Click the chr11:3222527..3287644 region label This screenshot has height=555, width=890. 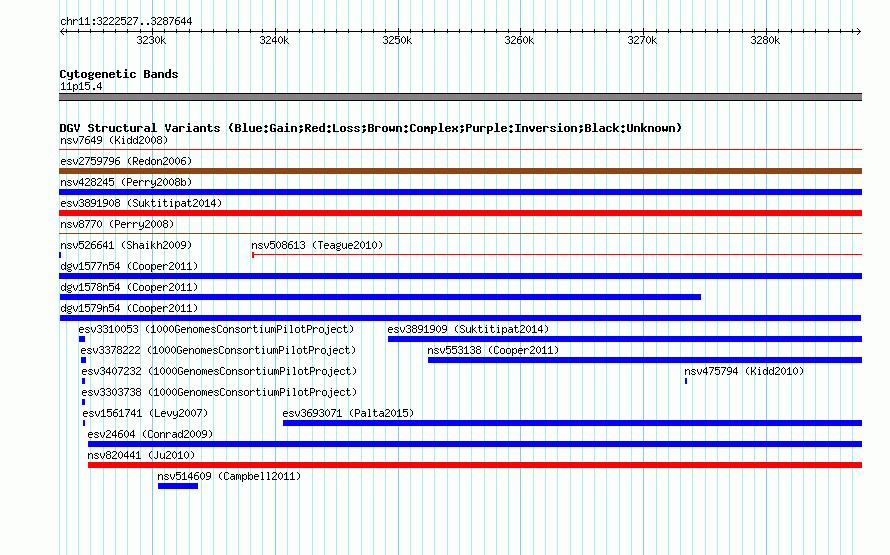pos(126,21)
